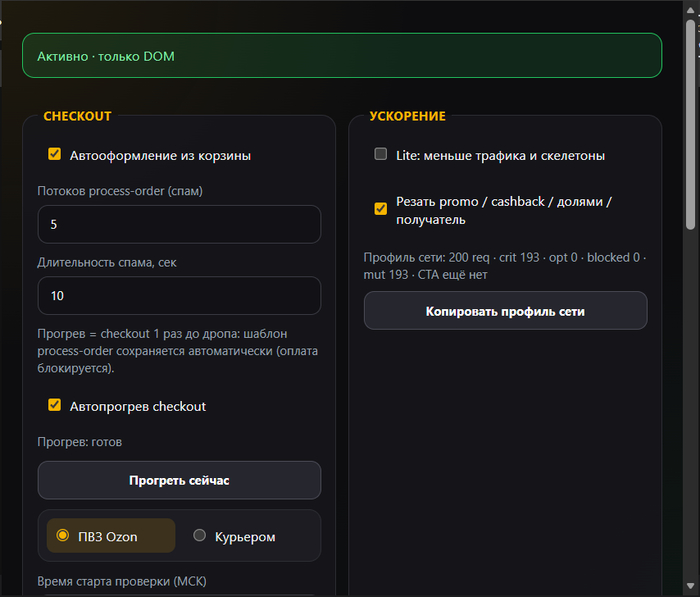Click the Прогрев: готов status text
This screenshot has width=700, height=597.
click(x=79, y=442)
